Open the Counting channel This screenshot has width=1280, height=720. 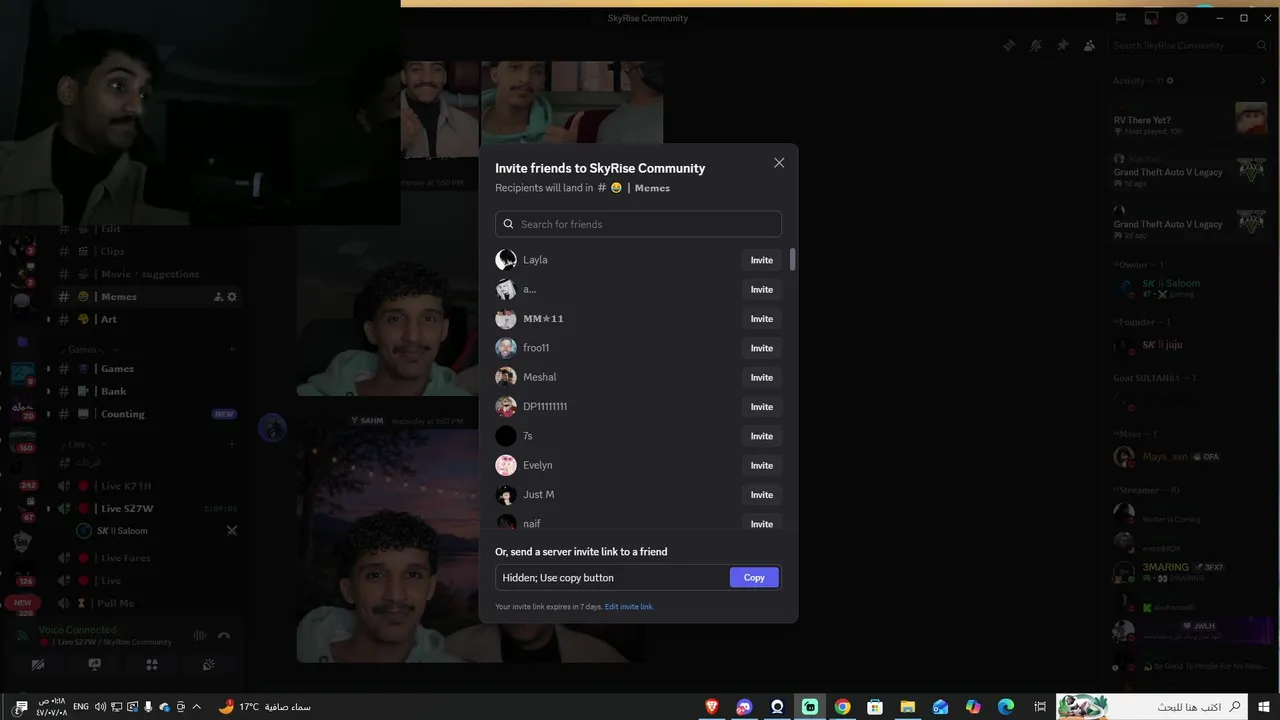click(x=146, y=414)
